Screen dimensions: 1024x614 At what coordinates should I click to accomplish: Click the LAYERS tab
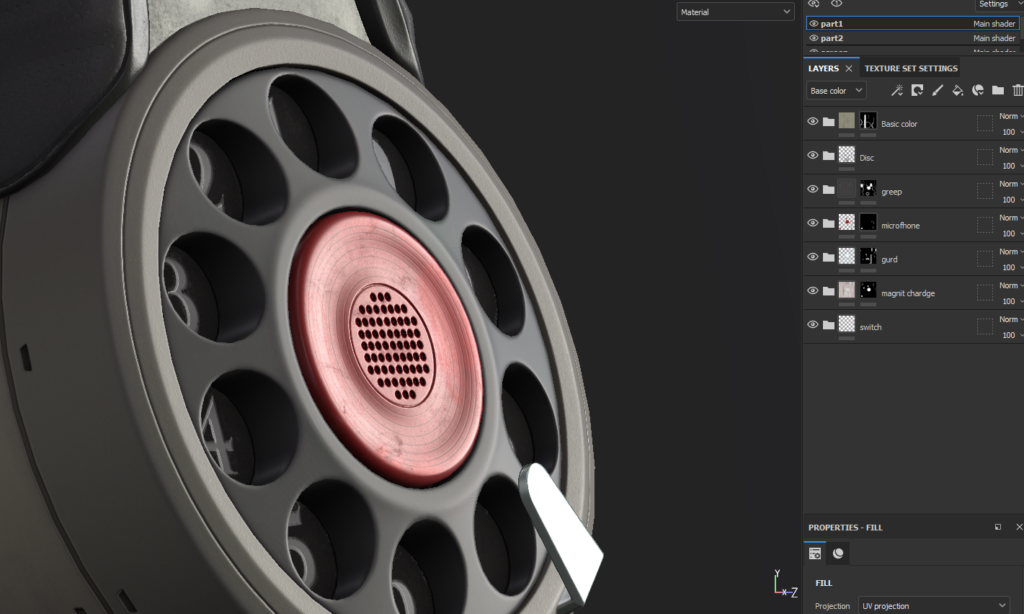pos(824,68)
